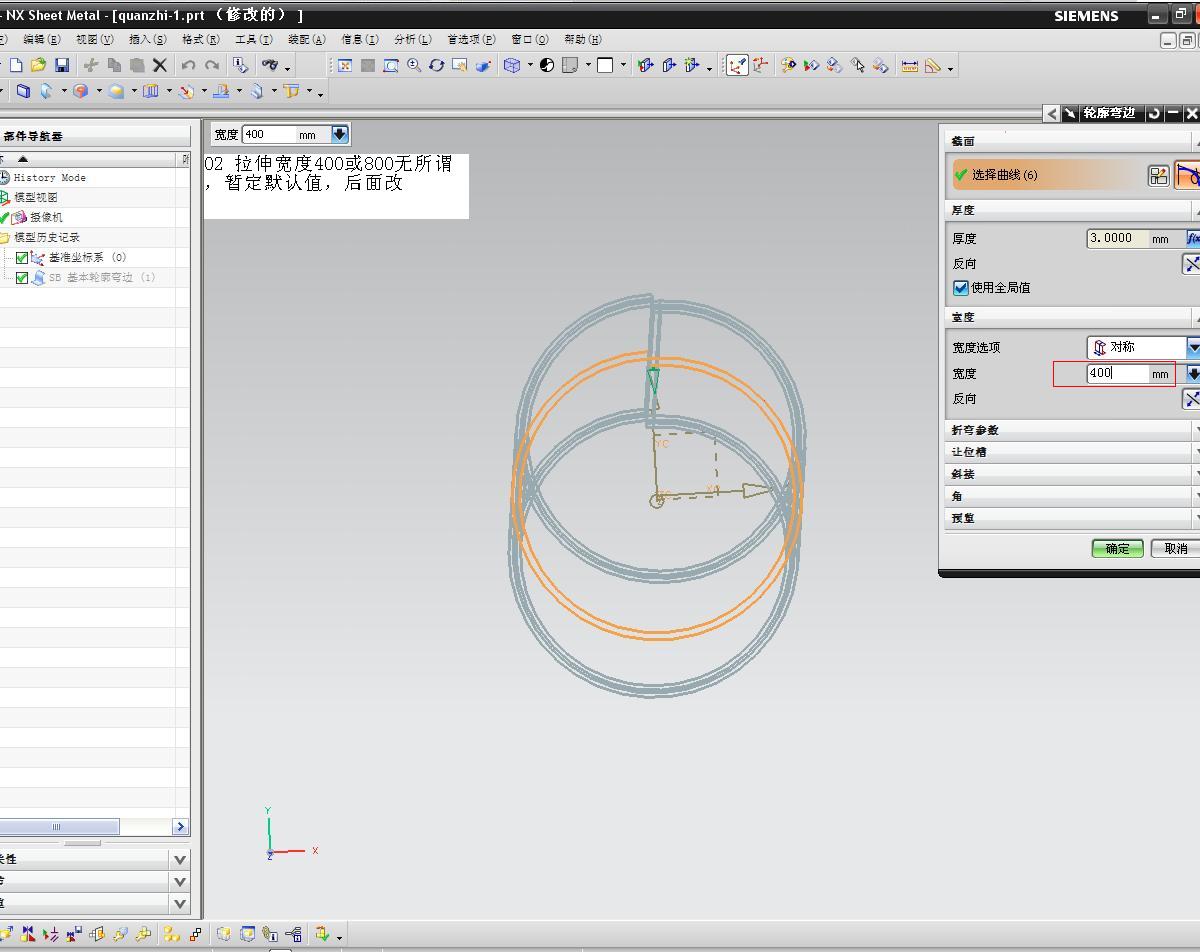Cancel the dialog with 取消
The image size is (1200, 952).
1175,548
